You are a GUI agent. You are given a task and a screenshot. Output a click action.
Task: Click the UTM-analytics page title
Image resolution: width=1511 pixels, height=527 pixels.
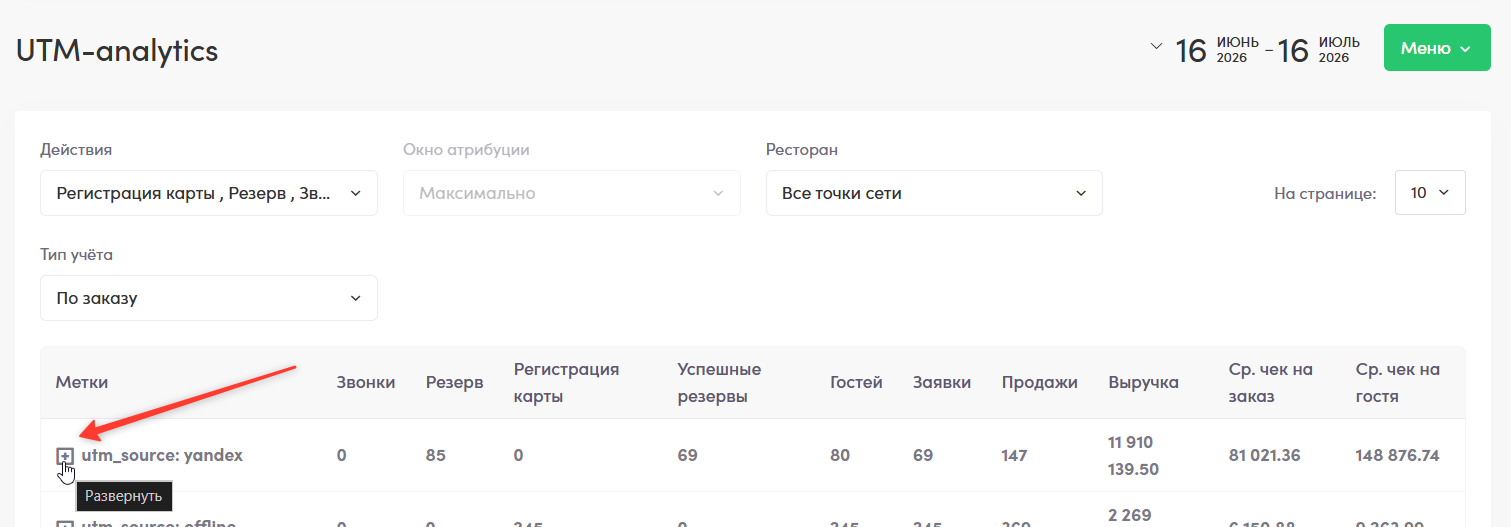(x=117, y=50)
